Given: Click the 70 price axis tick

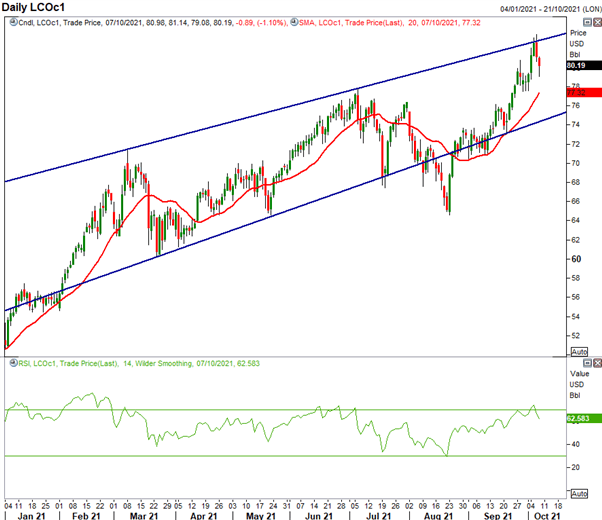Looking at the screenshot, I should [576, 163].
